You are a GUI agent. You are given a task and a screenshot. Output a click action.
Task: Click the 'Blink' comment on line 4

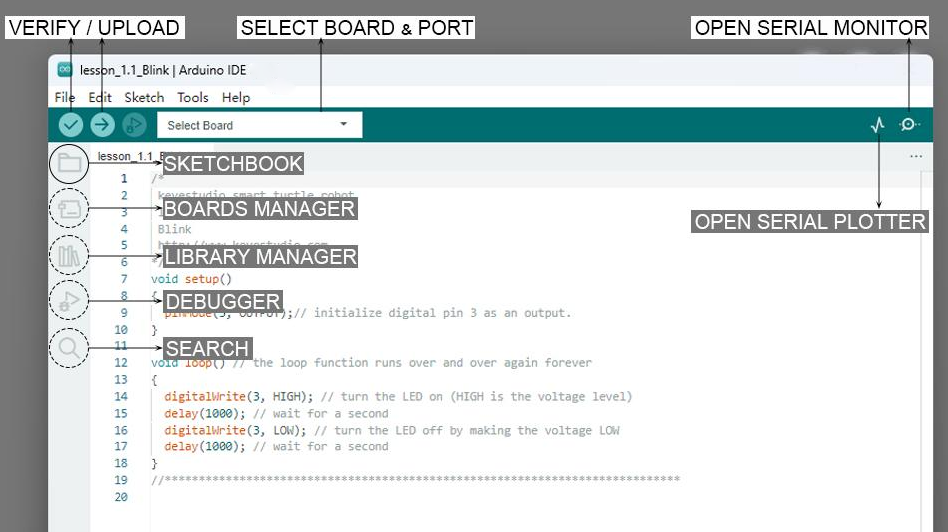(x=174, y=229)
